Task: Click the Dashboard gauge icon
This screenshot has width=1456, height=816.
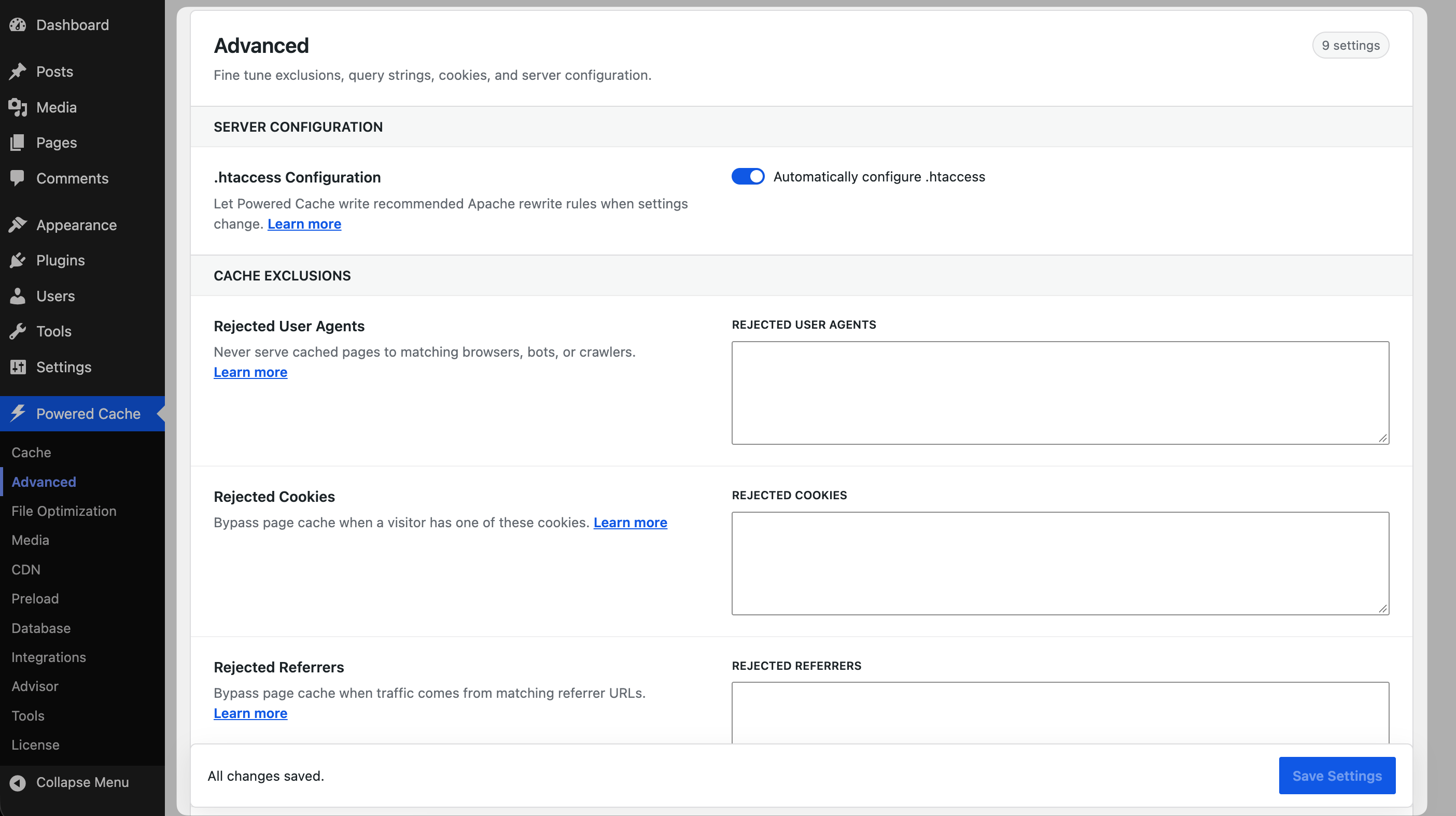Action: (18, 25)
